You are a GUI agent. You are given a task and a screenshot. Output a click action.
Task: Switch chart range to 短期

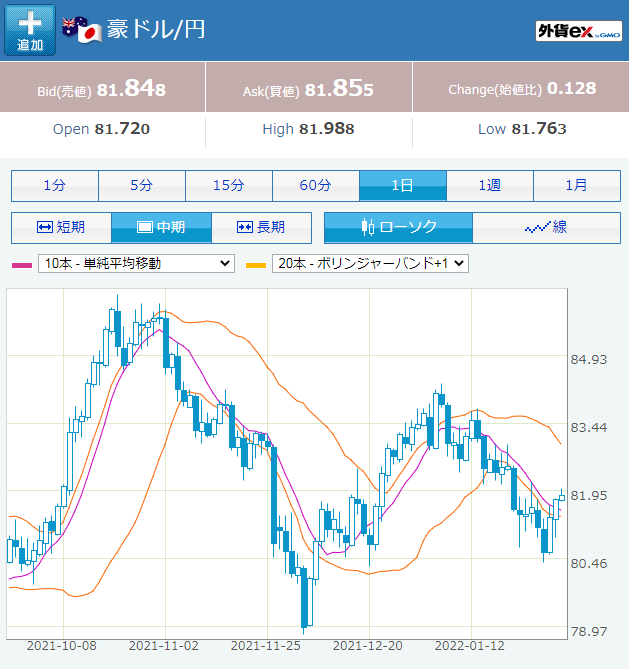[61, 227]
